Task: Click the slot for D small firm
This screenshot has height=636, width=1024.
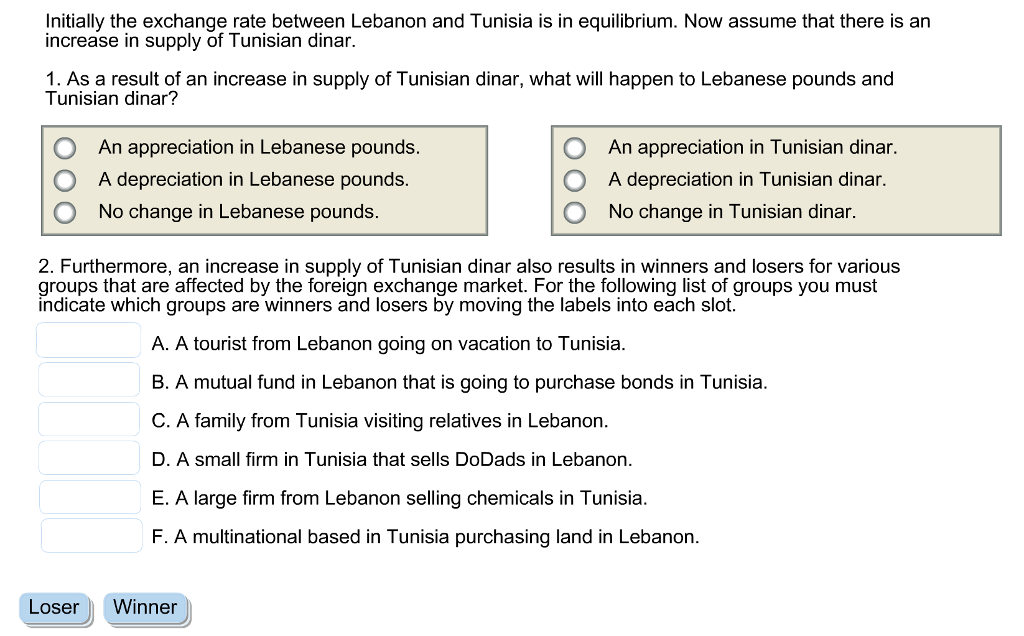Action: (x=89, y=458)
